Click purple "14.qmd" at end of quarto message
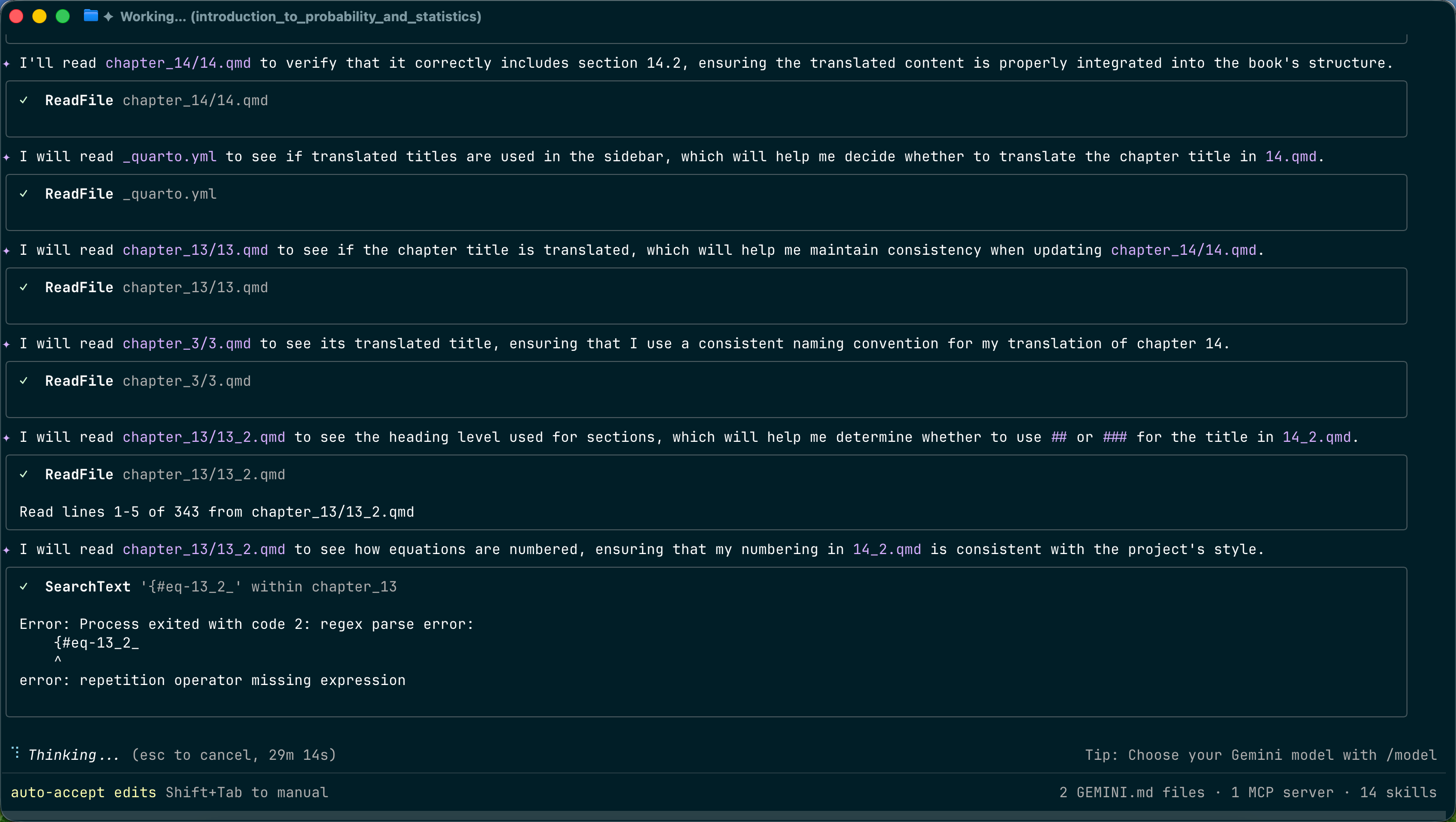Viewport: 1456px width, 822px height. point(1291,157)
